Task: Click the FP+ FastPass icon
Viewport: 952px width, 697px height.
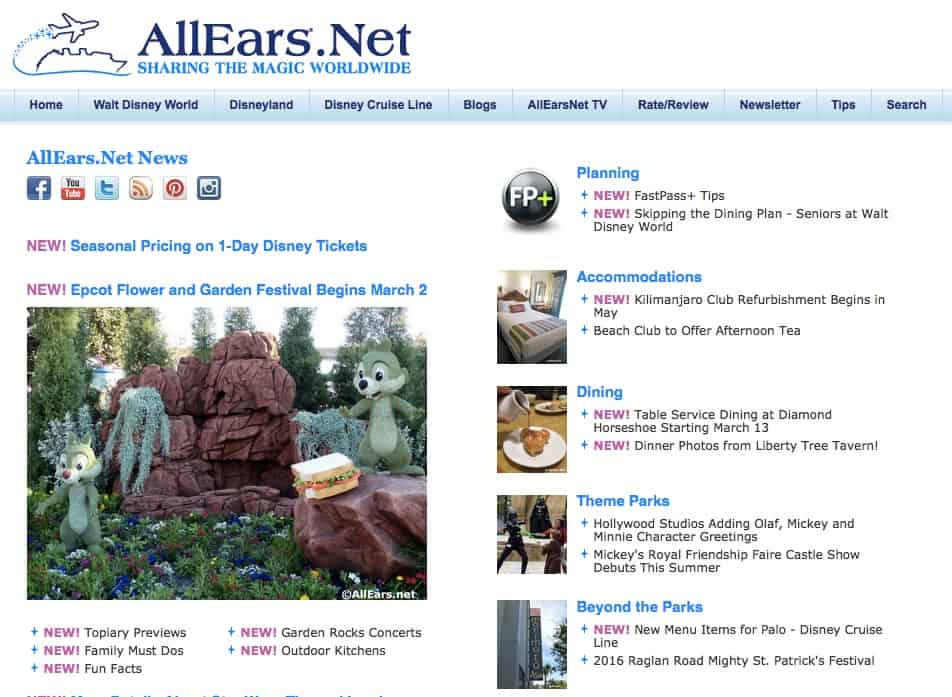Action: point(531,199)
